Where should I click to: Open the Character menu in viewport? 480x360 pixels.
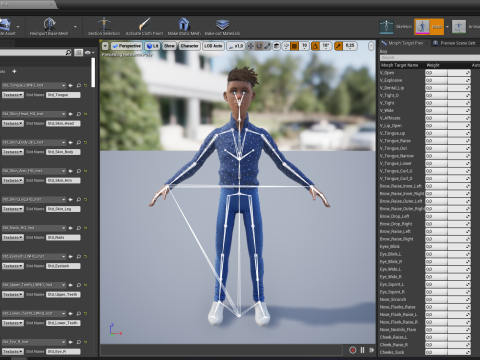[x=189, y=46]
